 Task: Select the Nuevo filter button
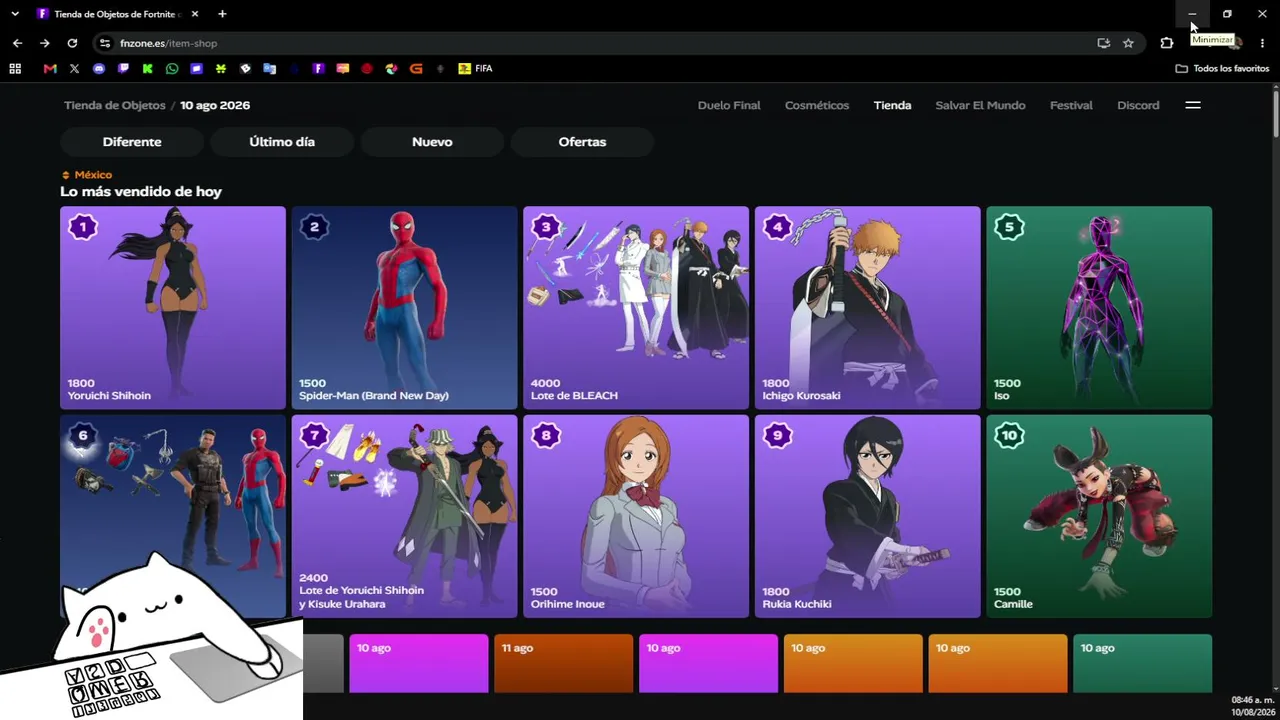coord(432,142)
